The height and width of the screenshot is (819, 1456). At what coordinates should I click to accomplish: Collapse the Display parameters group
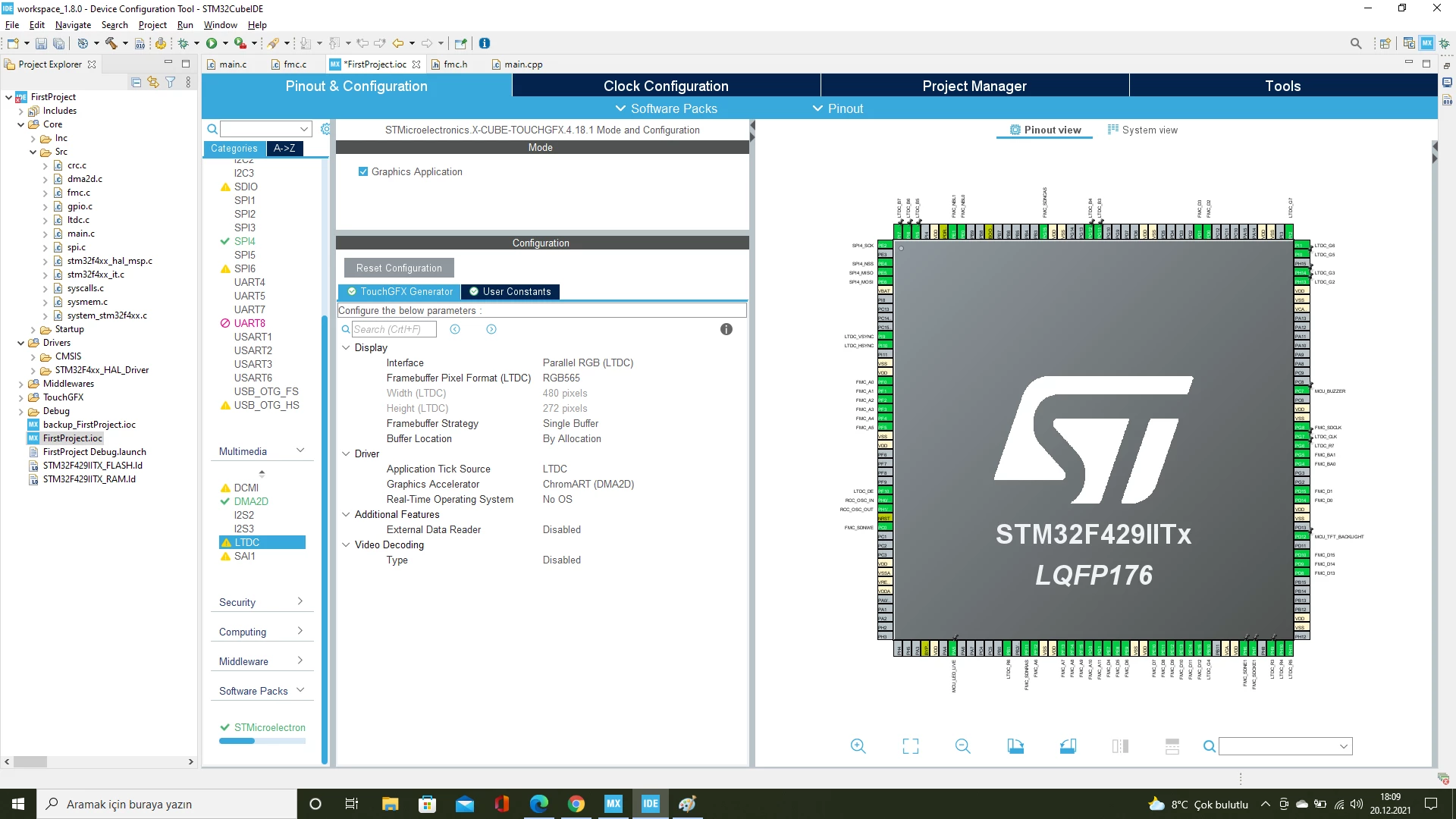(346, 347)
